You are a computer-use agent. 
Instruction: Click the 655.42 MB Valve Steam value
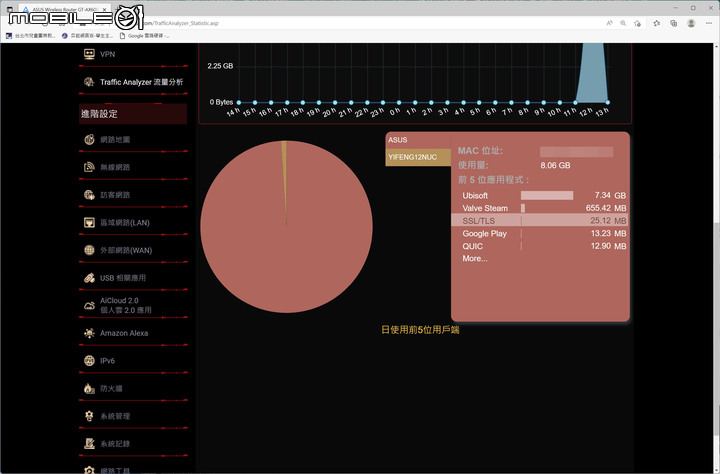tap(606, 208)
